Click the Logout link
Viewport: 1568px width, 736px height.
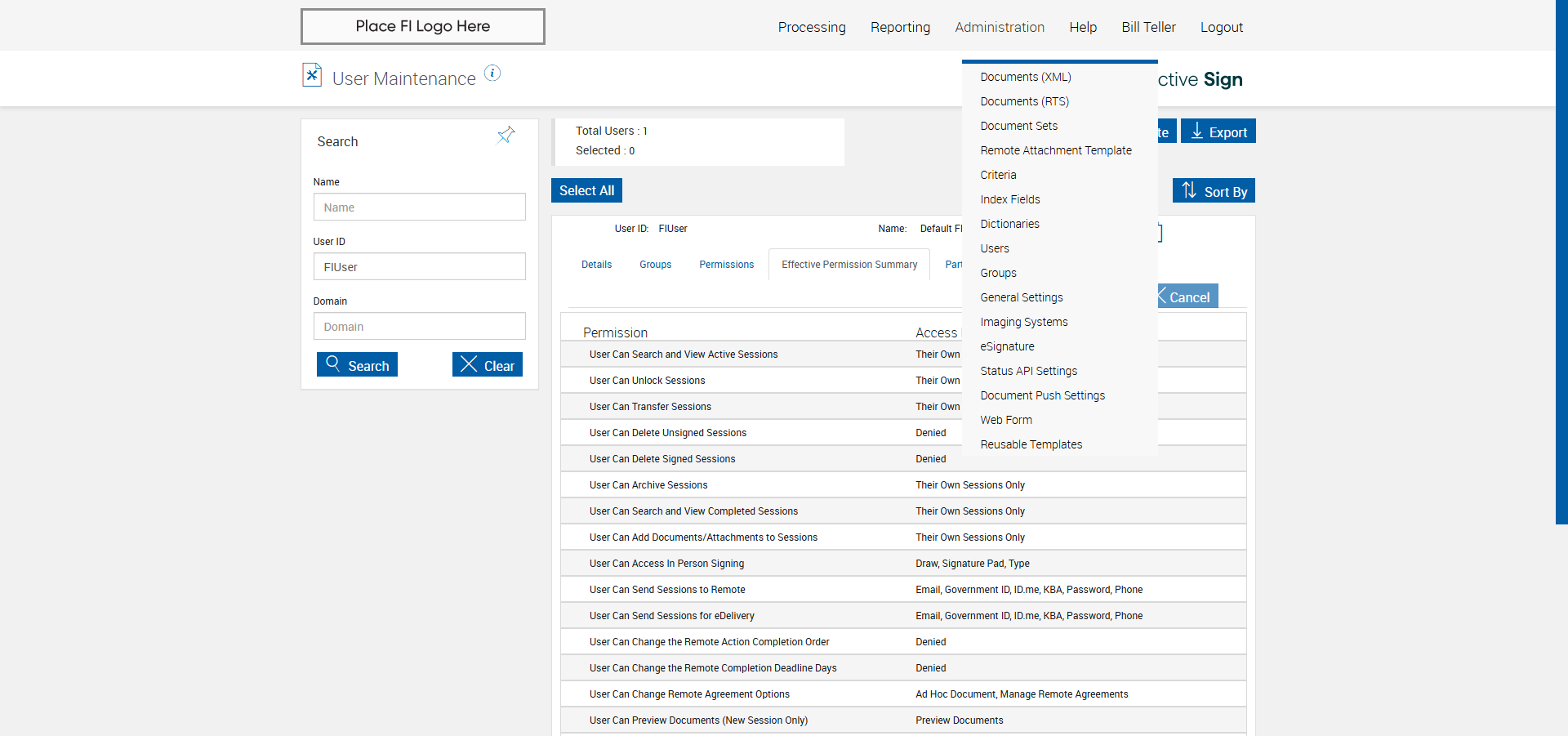point(1221,27)
